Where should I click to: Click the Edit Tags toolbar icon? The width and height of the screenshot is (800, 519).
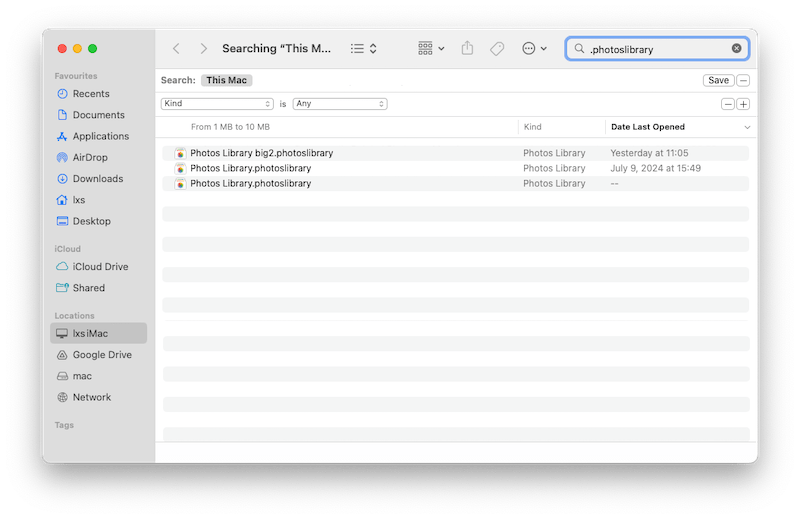[x=496, y=48]
